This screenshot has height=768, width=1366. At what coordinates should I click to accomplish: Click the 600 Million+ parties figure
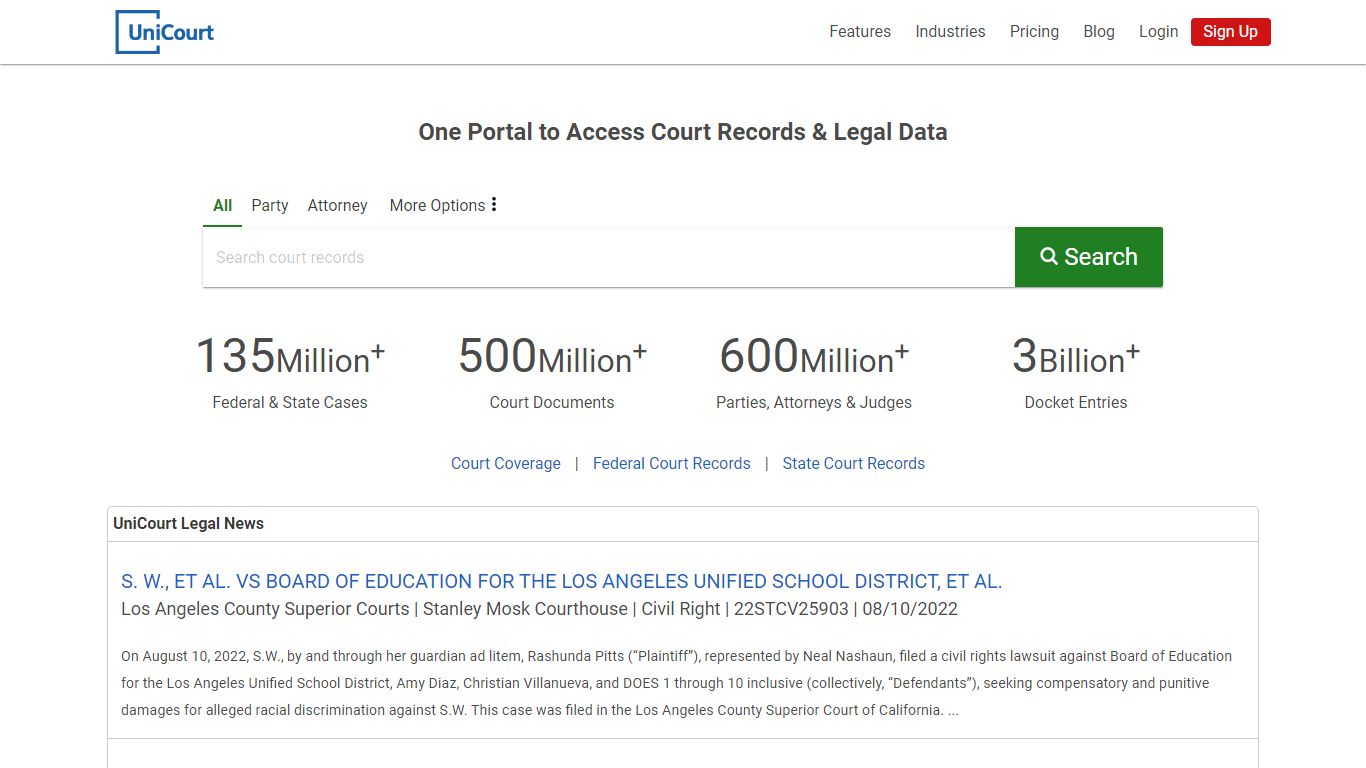click(814, 357)
